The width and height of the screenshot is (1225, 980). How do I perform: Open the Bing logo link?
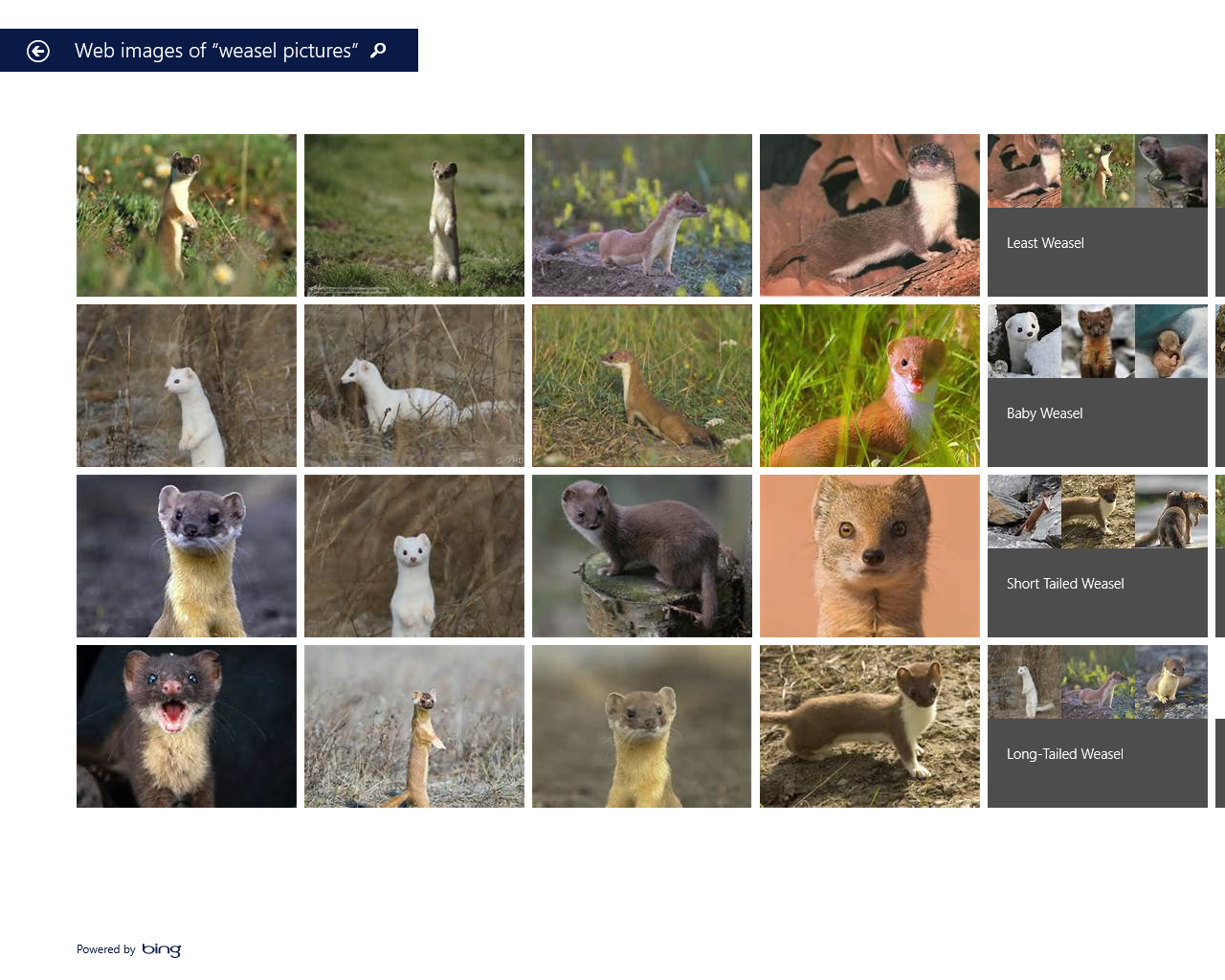pos(161,949)
